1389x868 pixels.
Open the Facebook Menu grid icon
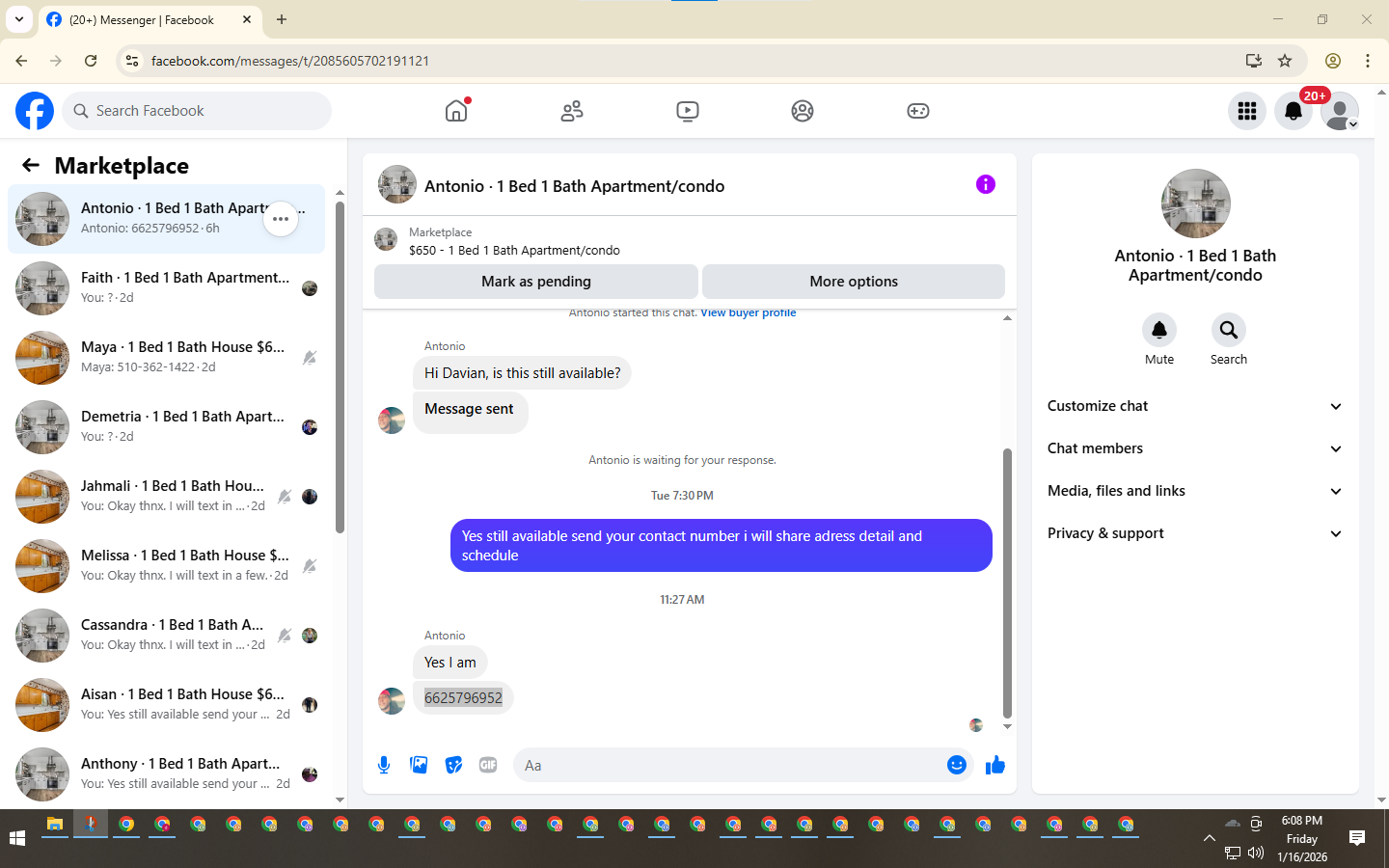[x=1247, y=111]
